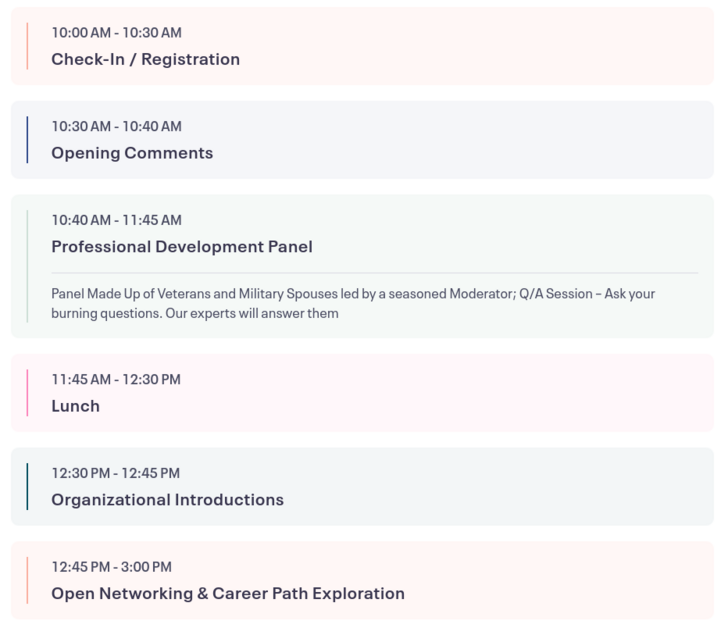Open the Opening Comments agenda card
This screenshot has width=728, height=635.
362,140
